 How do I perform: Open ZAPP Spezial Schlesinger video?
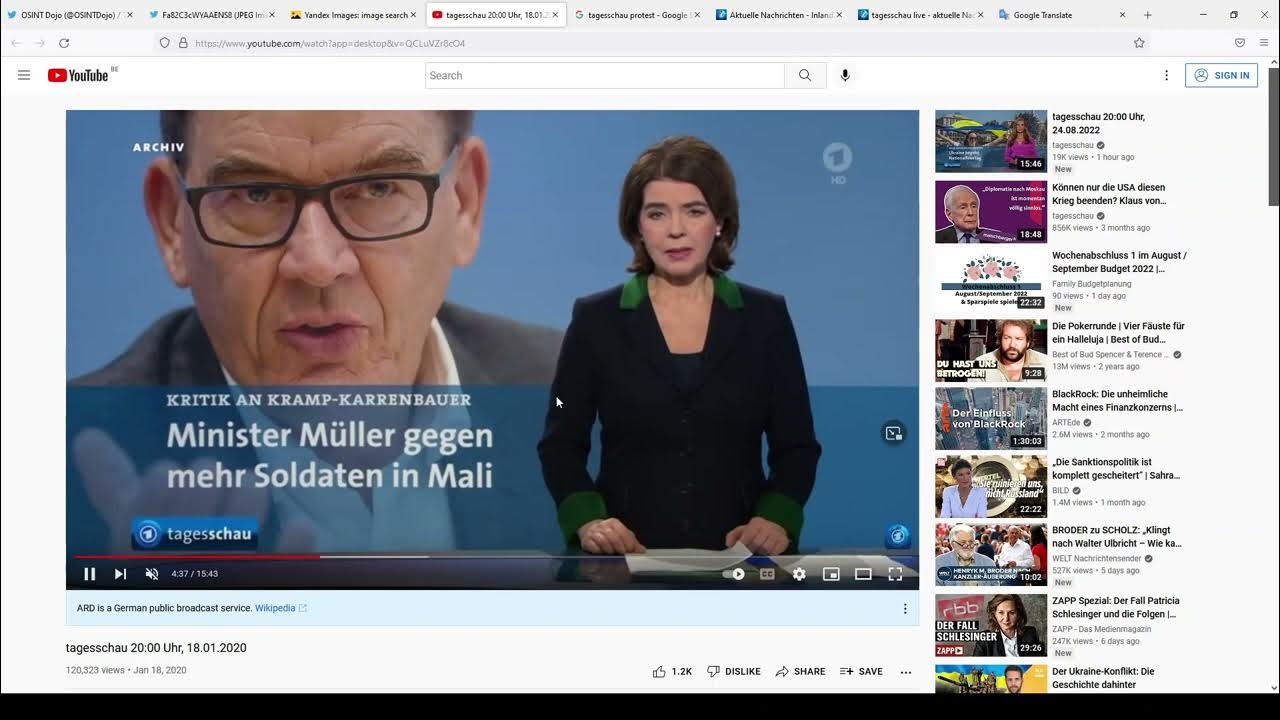991,626
